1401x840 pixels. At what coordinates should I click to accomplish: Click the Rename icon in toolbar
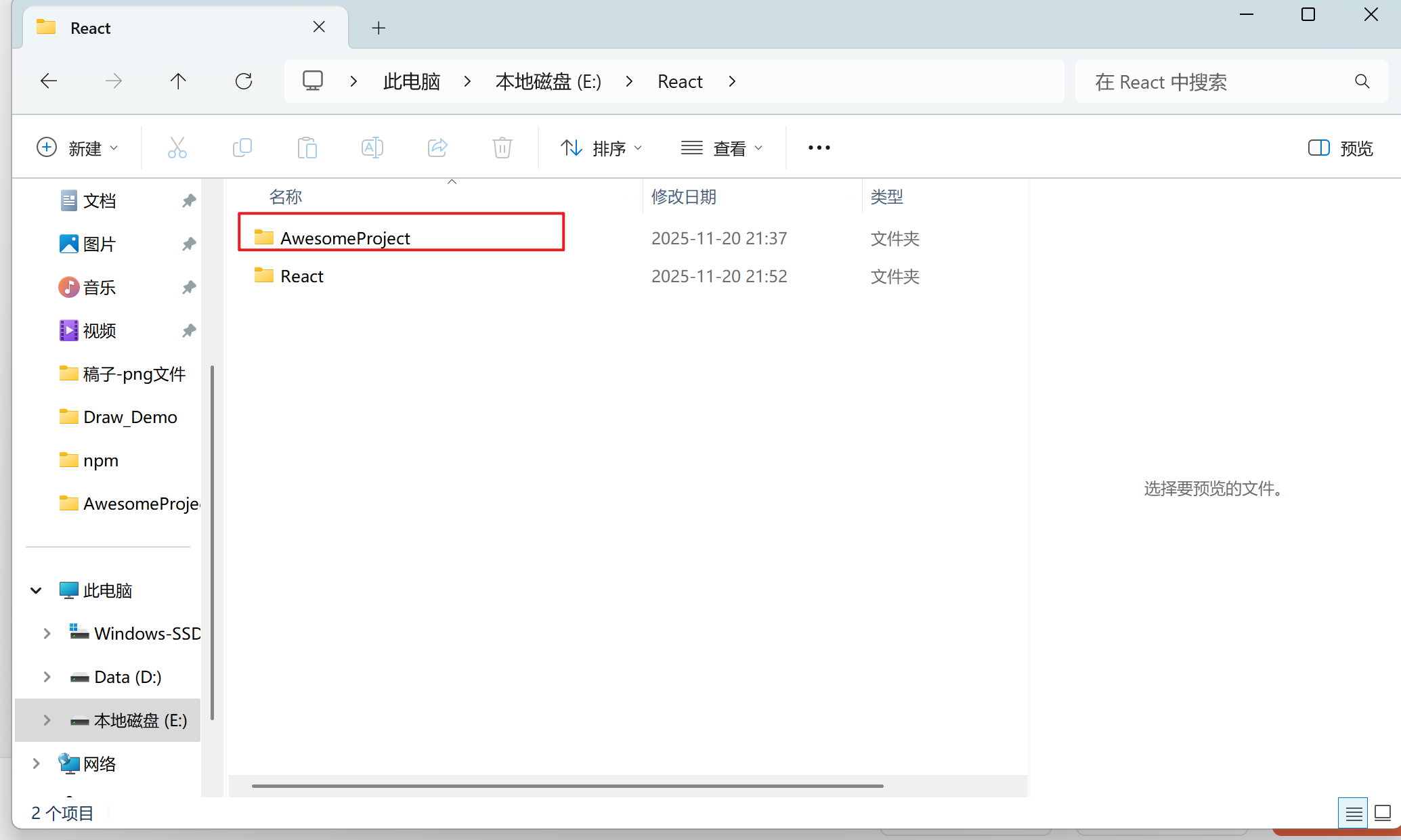(372, 148)
